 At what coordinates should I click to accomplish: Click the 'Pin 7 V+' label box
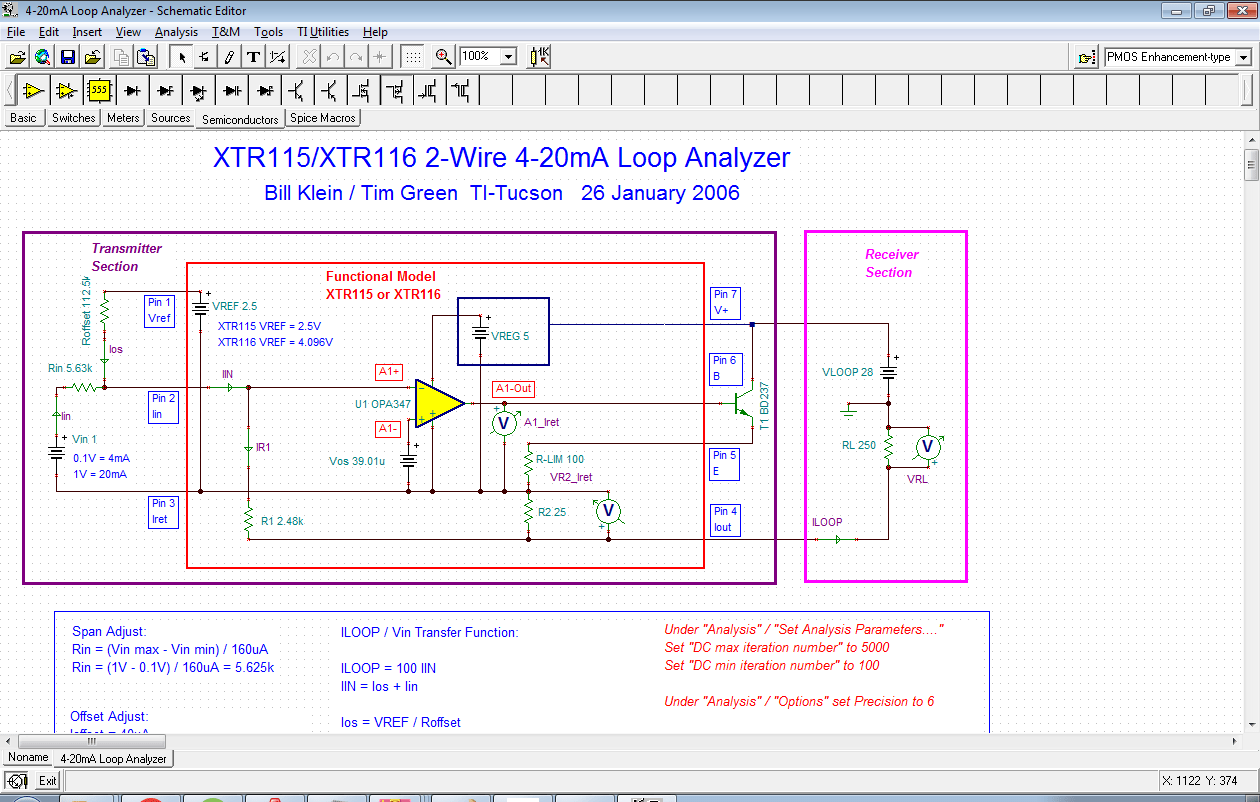click(726, 303)
